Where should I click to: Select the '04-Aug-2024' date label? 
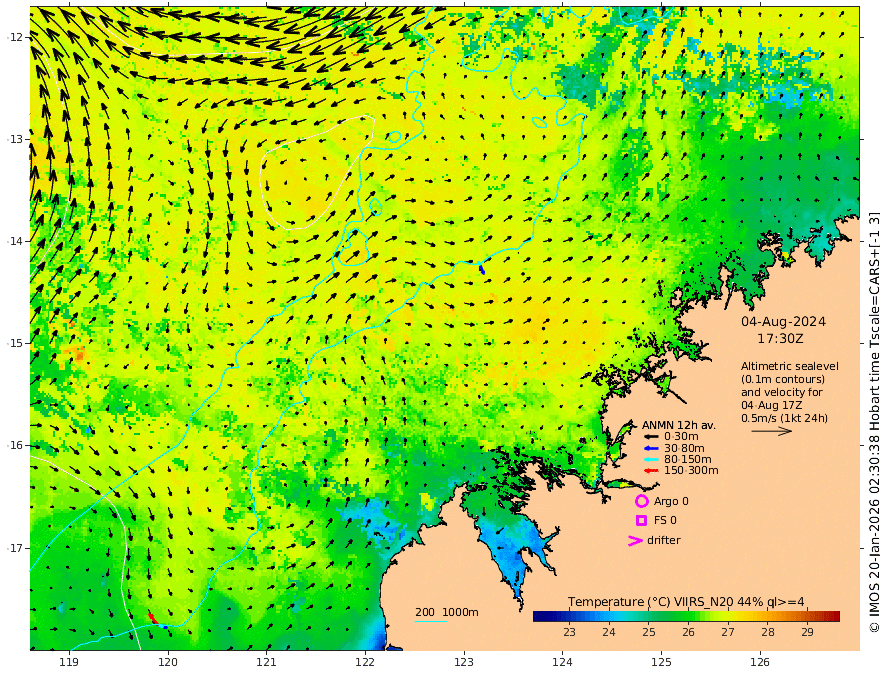[x=783, y=322]
